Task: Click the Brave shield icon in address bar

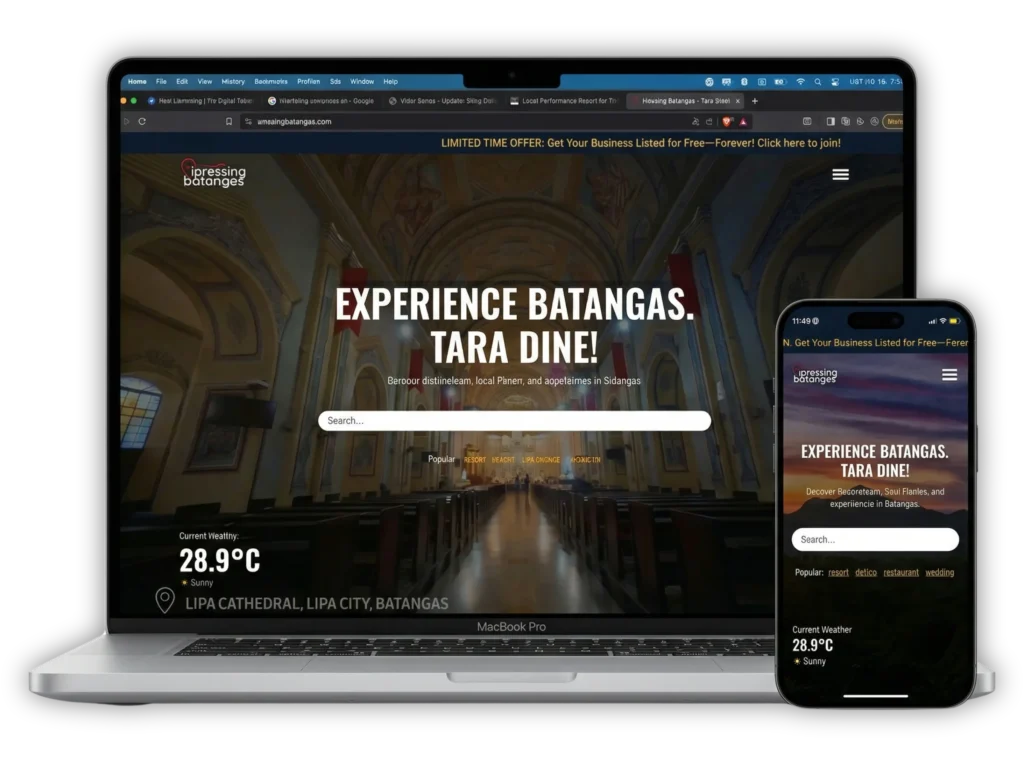Action: pyautogui.click(x=729, y=121)
